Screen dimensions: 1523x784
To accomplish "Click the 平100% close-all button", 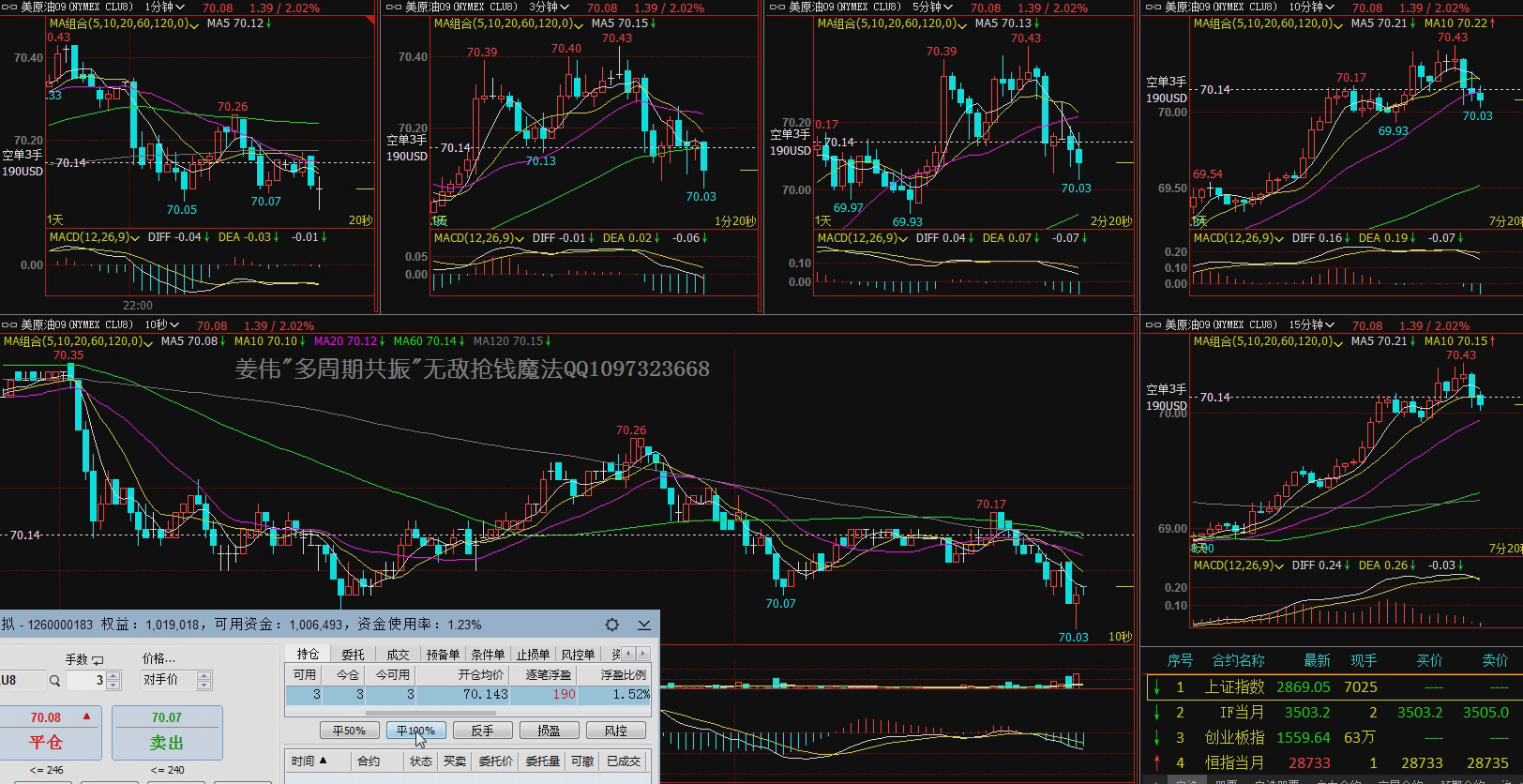I will [x=415, y=731].
